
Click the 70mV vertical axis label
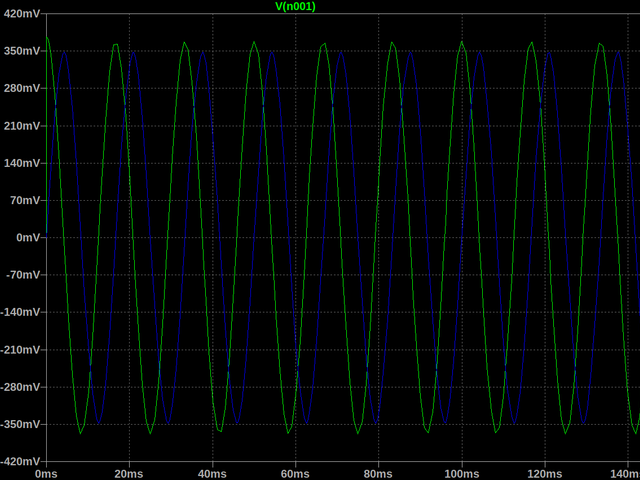[24, 201]
